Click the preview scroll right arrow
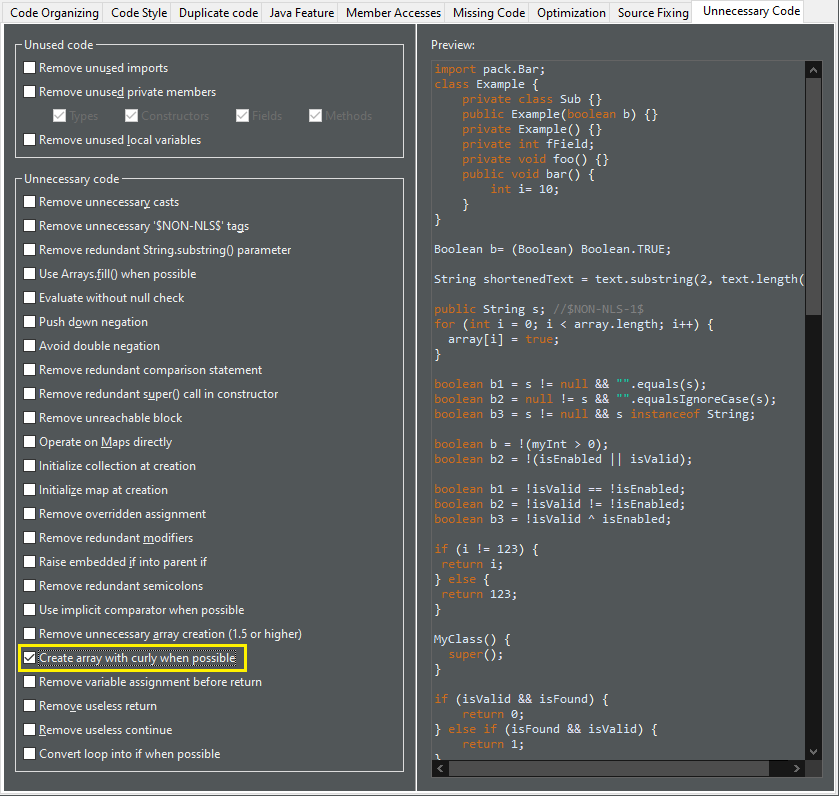This screenshot has width=839, height=796. pos(797,768)
